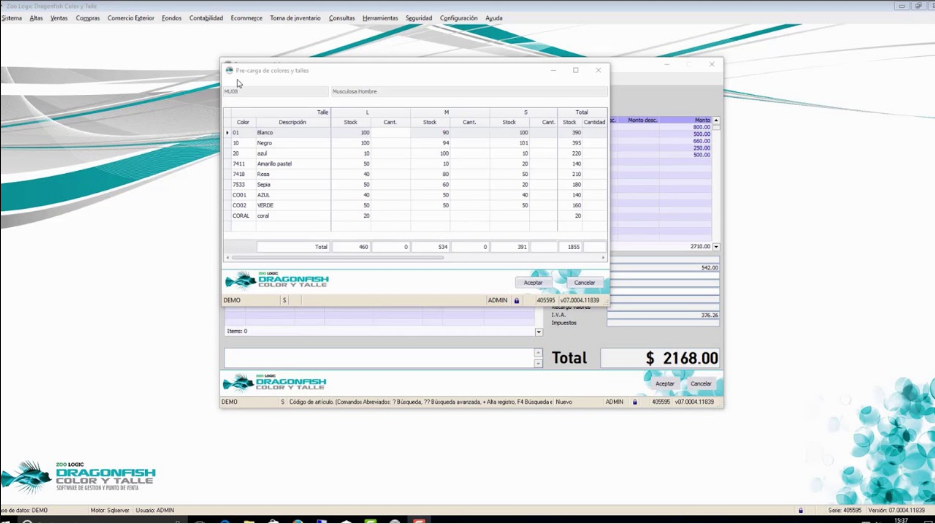Open the Toma de inventario menu
This screenshot has height=524, width=935.
click(295, 18)
